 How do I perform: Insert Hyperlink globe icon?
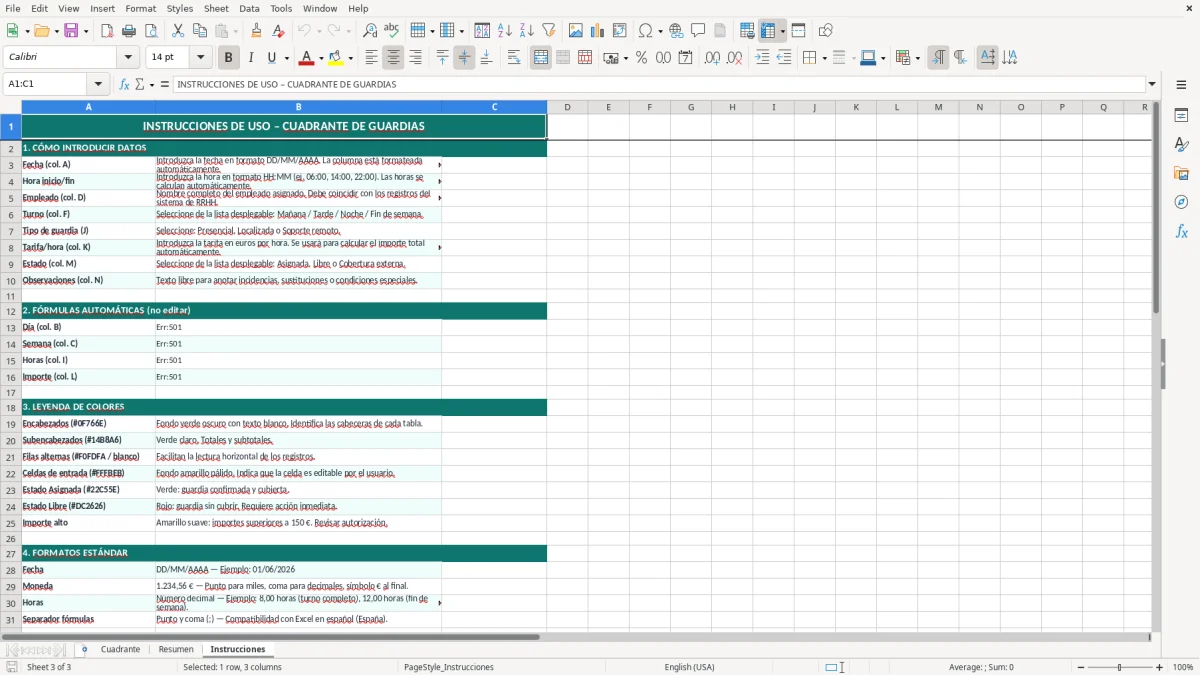(x=676, y=31)
